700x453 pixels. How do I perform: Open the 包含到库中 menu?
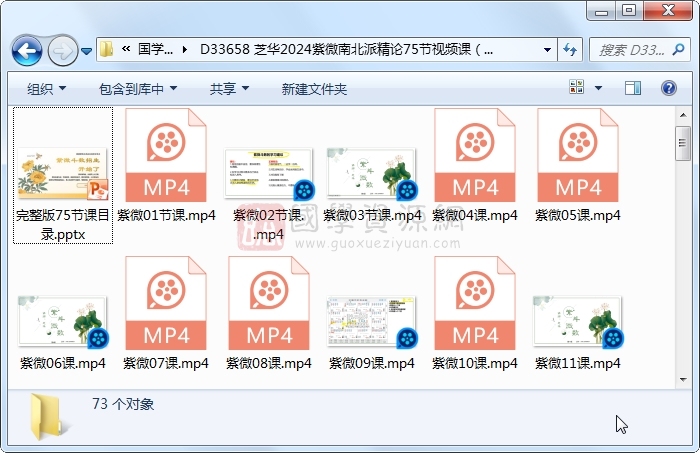pyautogui.click(x=138, y=89)
